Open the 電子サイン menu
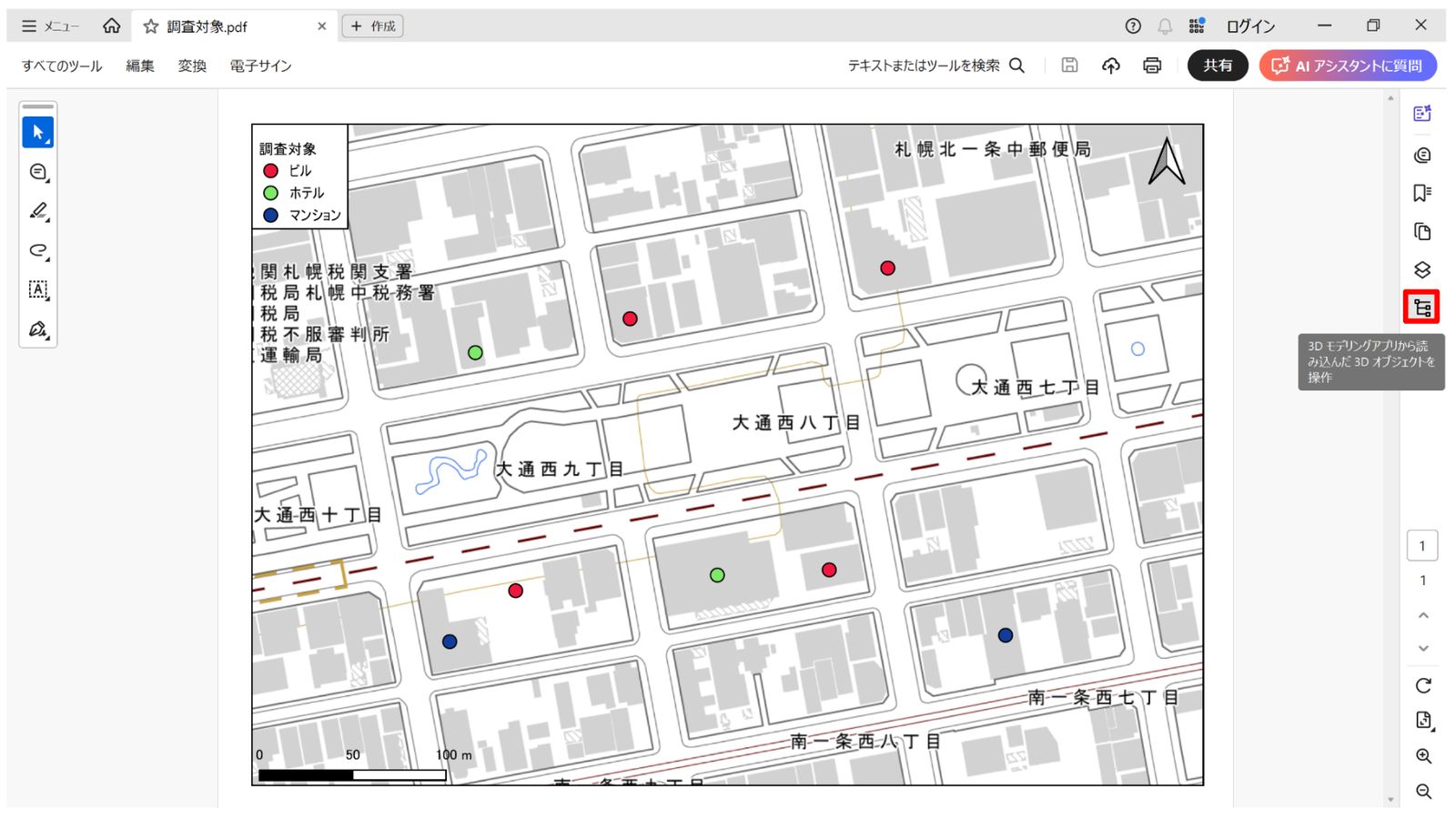Screen dimensions: 1456x819 [x=260, y=66]
